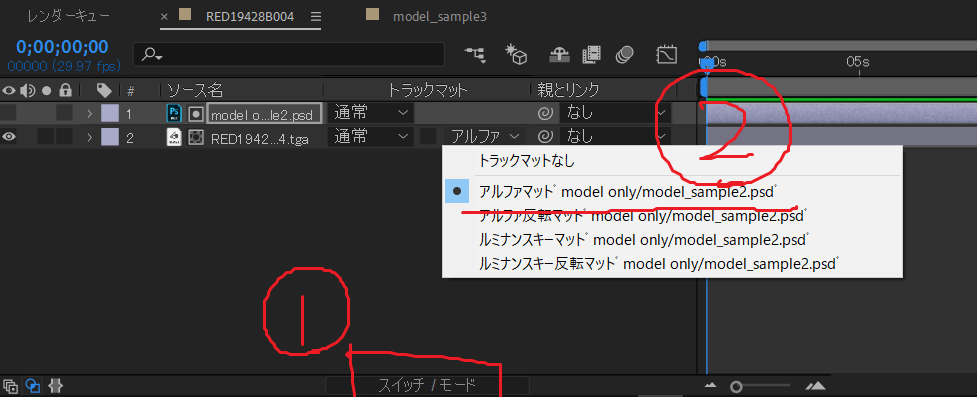The image size is (977, 397).
Task: Toggle preserve transparency box on layer 2
Action: (428, 136)
